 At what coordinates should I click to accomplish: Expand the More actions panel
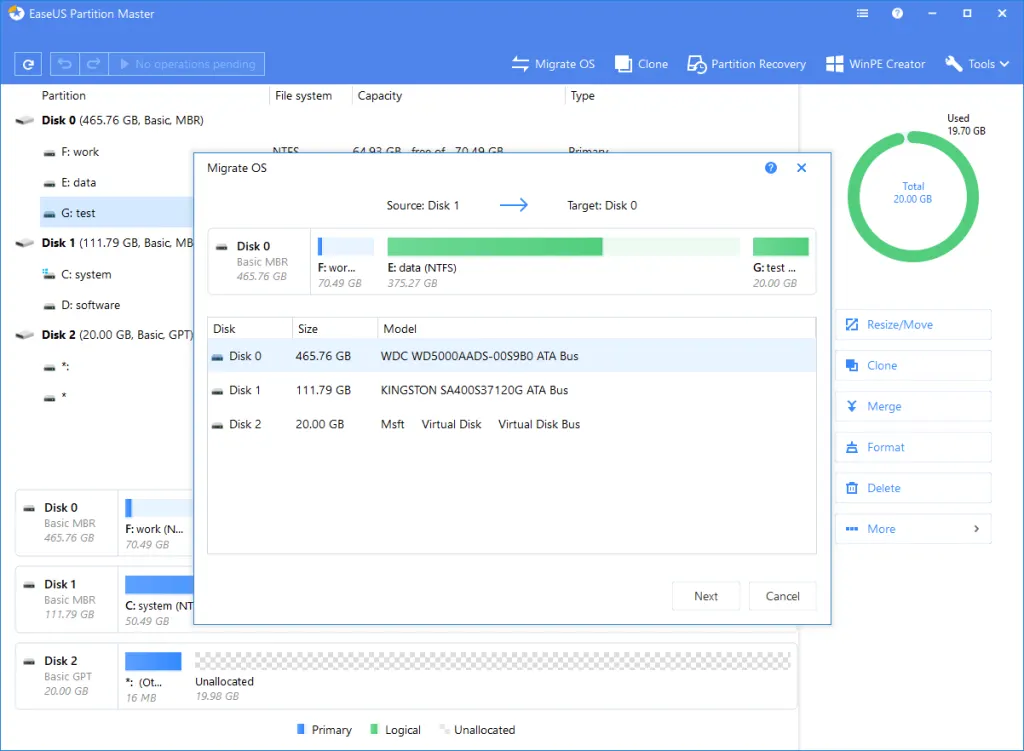[912, 528]
